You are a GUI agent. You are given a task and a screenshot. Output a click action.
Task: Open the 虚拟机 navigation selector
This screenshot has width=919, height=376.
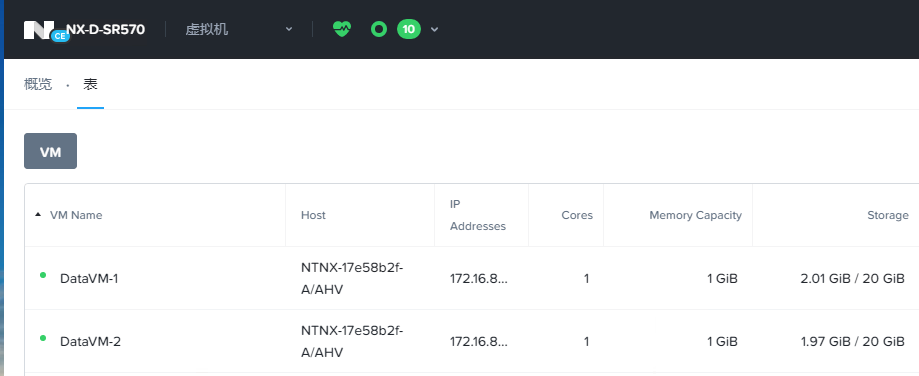pyautogui.click(x=239, y=29)
